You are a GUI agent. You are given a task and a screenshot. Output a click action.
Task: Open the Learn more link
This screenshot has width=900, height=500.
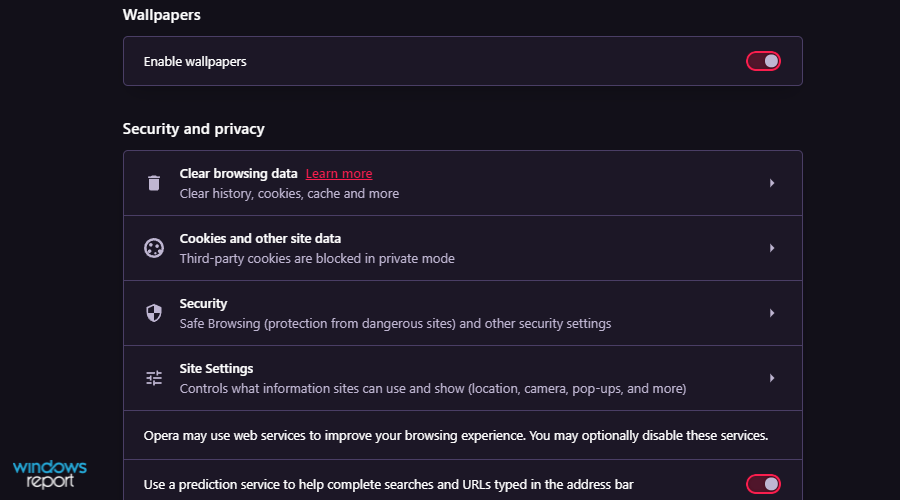[339, 173]
